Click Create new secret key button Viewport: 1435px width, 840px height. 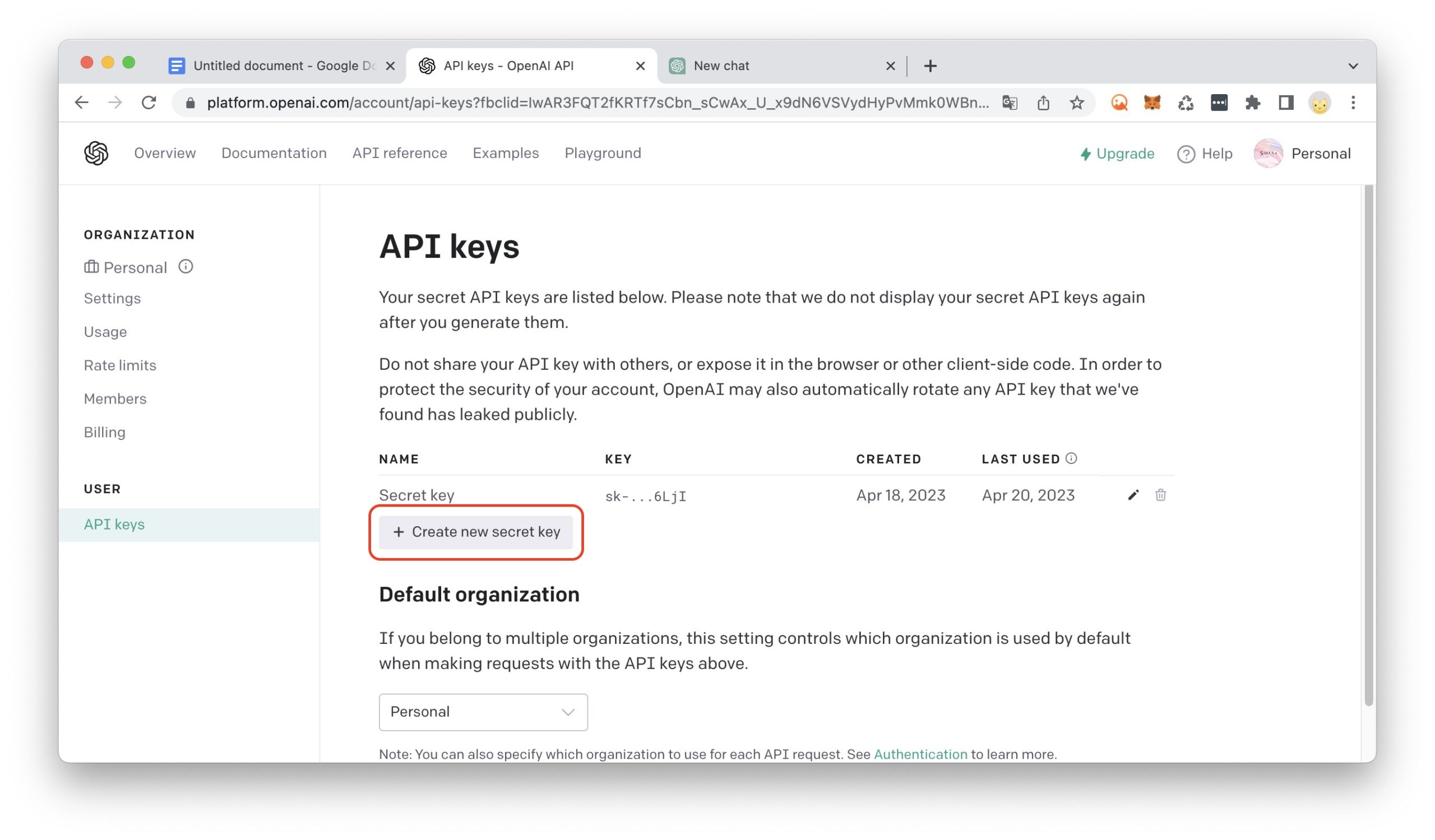tap(476, 532)
